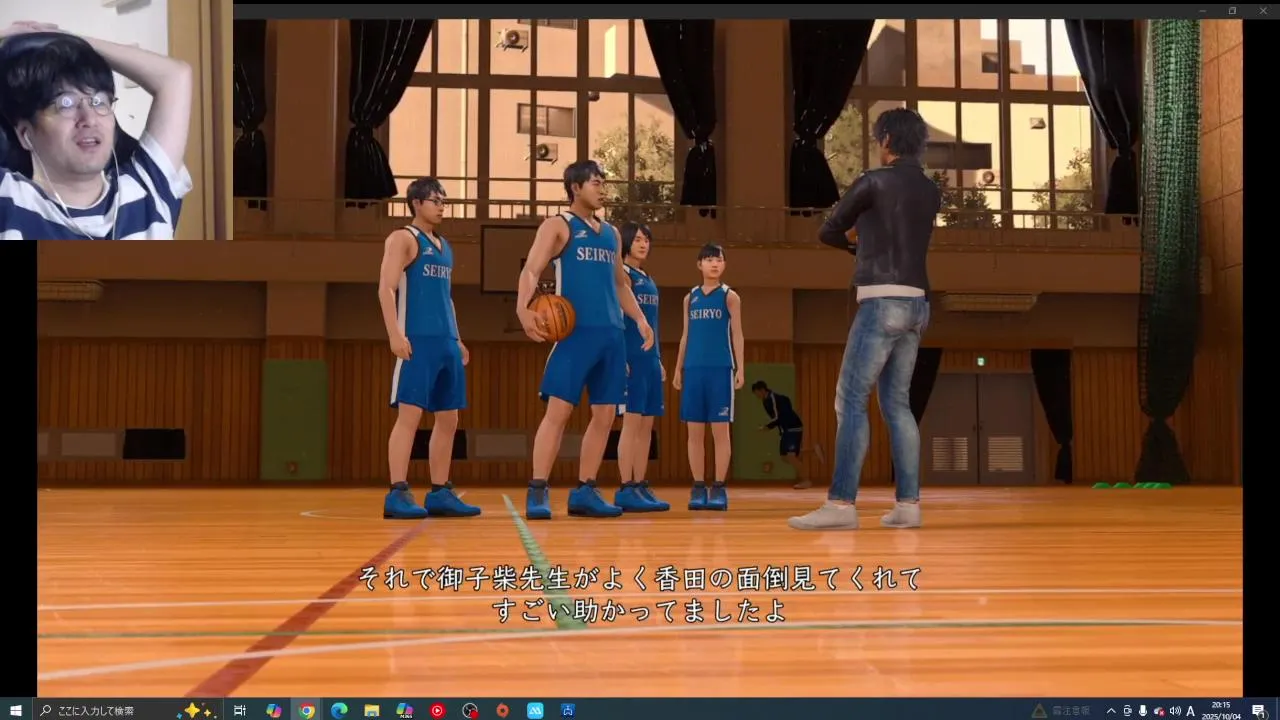Open the red YouTube Music taskbar icon

[x=437, y=711]
